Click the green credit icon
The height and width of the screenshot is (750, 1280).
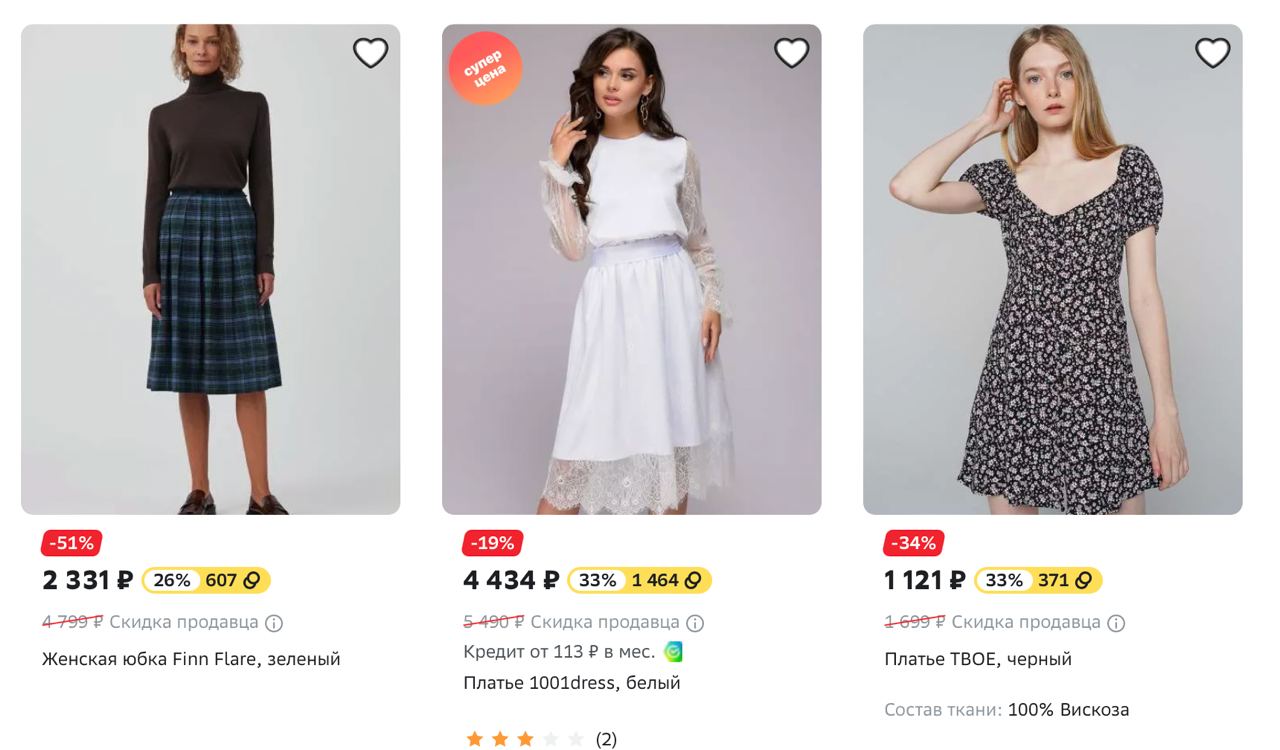click(673, 652)
